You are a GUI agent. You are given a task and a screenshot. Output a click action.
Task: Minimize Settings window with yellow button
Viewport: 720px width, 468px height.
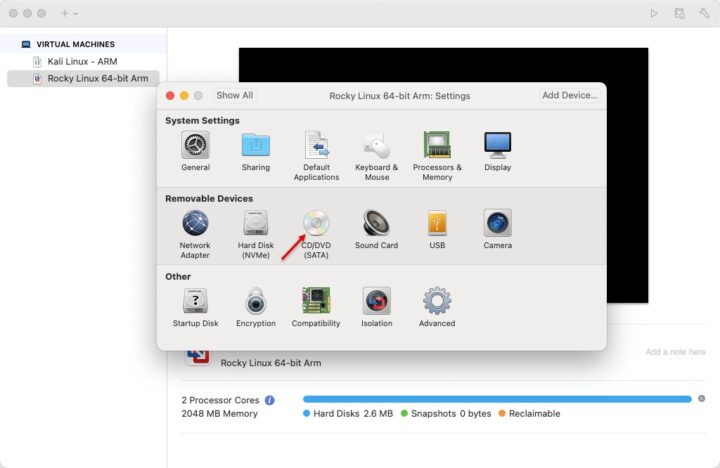184,96
